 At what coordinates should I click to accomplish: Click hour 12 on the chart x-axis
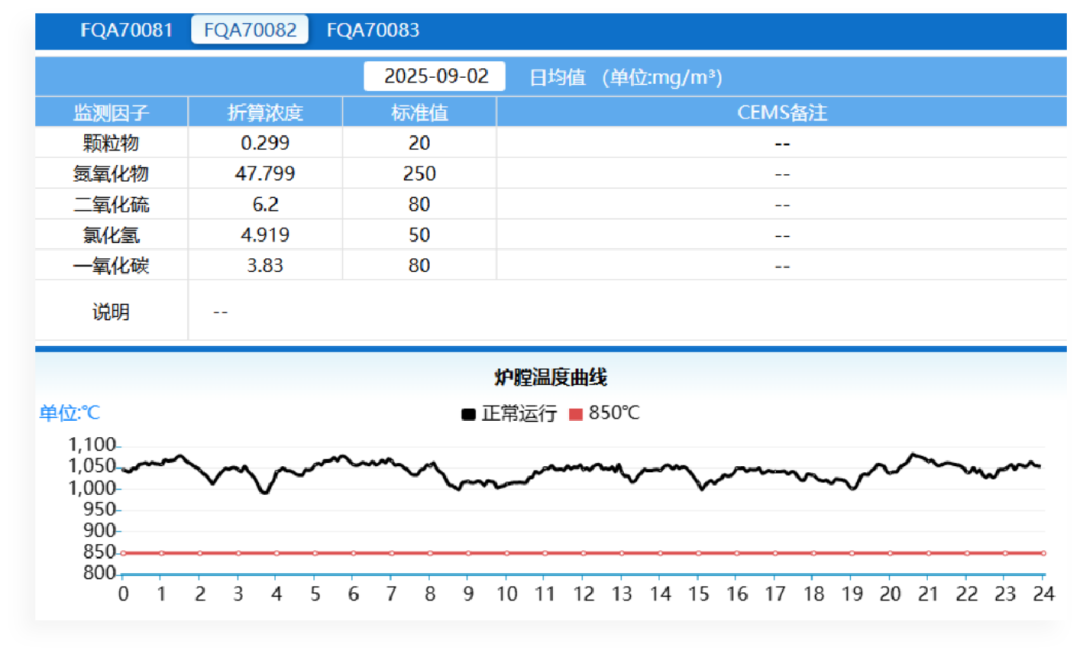click(582, 594)
